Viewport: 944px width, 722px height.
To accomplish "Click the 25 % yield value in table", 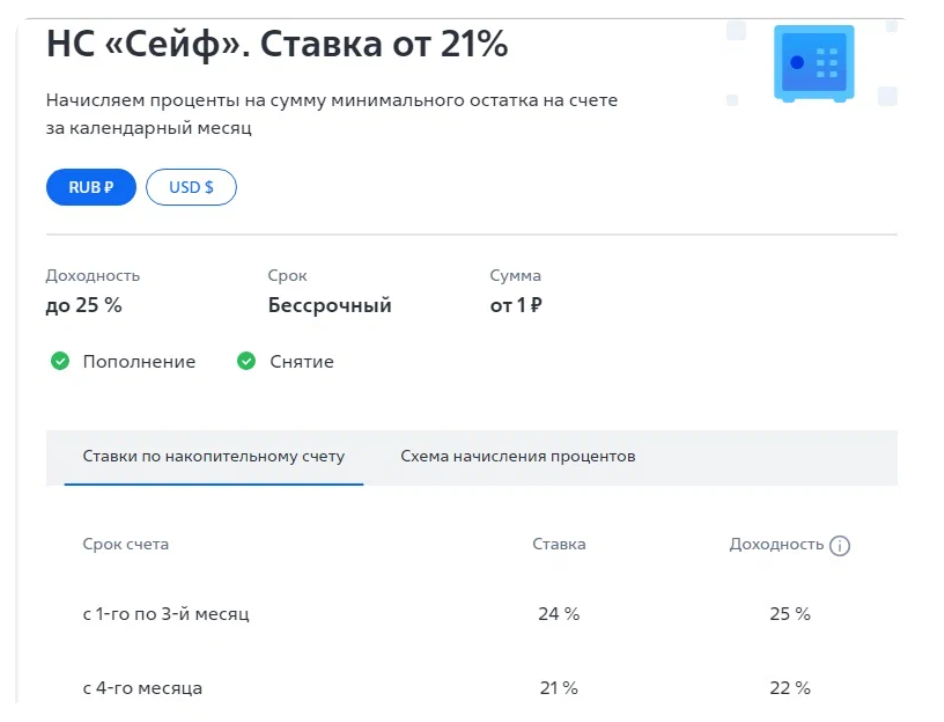I will pos(790,614).
